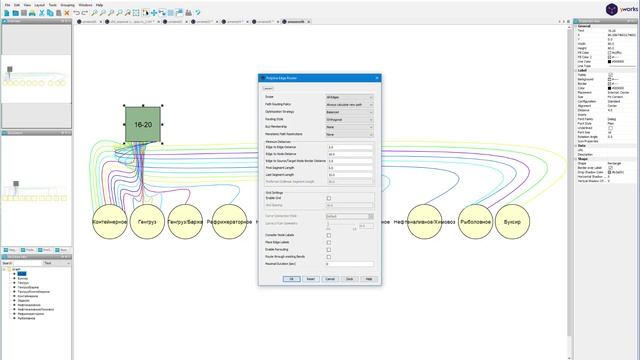Open the Bus Membership dropdown
Image resolution: width=640 pixels, height=360 pixels.
click(x=349, y=127)
